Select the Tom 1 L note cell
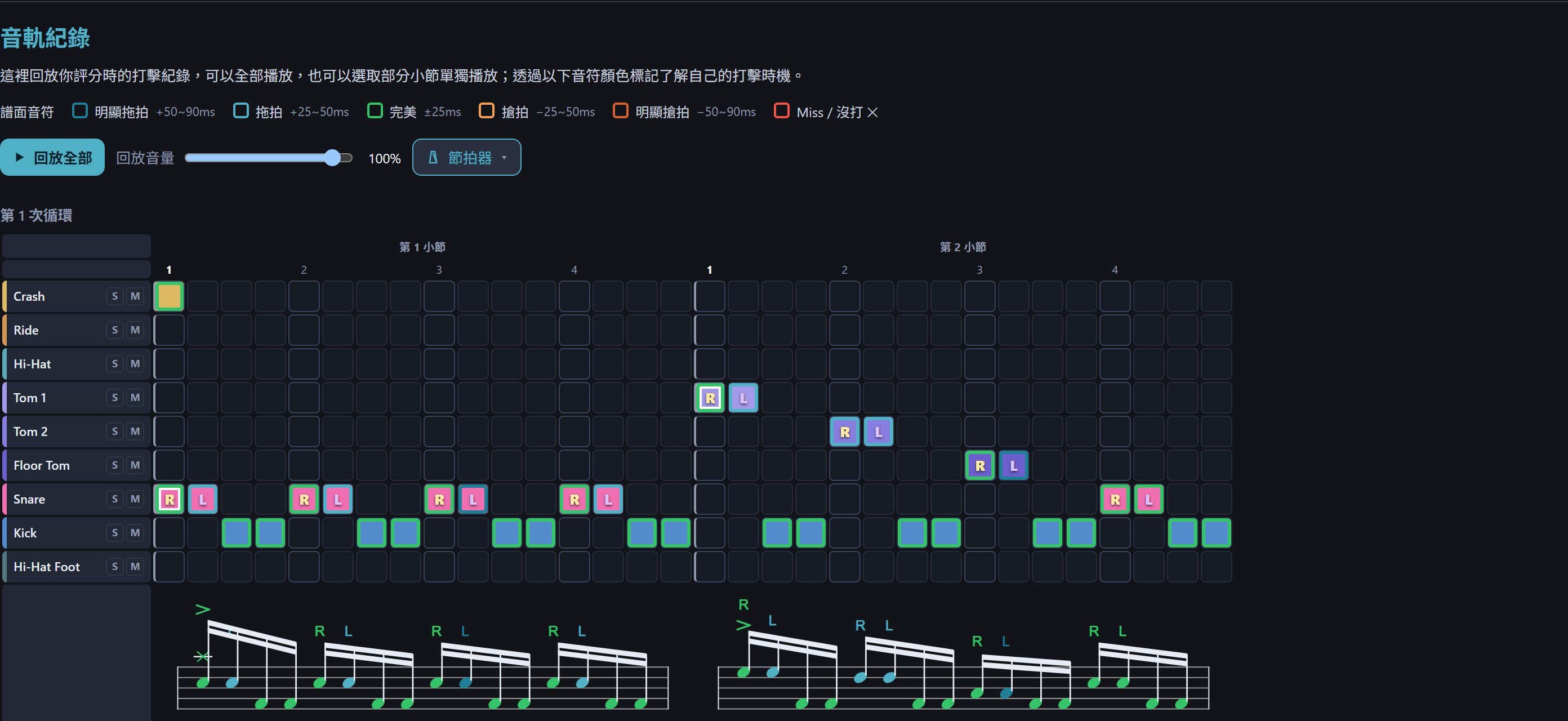The width and height of the screenshot is (1568, 721). 743,398
